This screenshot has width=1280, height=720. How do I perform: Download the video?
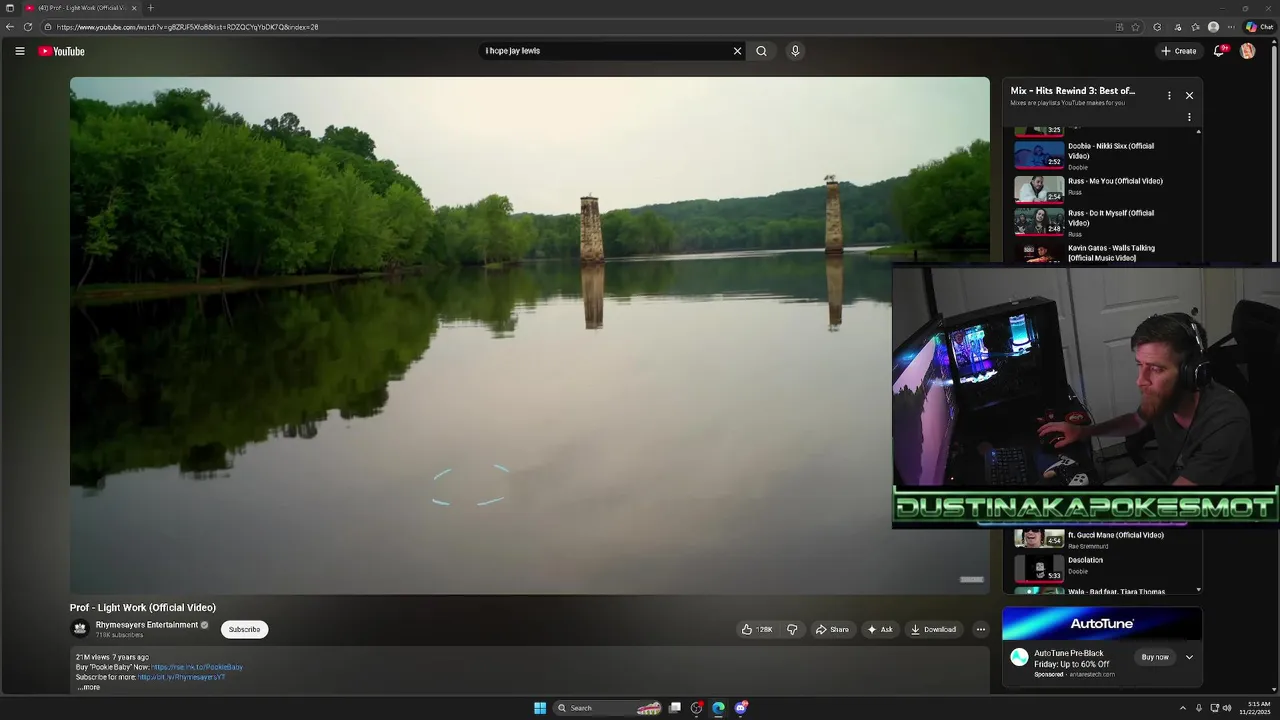[x=934, y=629]
